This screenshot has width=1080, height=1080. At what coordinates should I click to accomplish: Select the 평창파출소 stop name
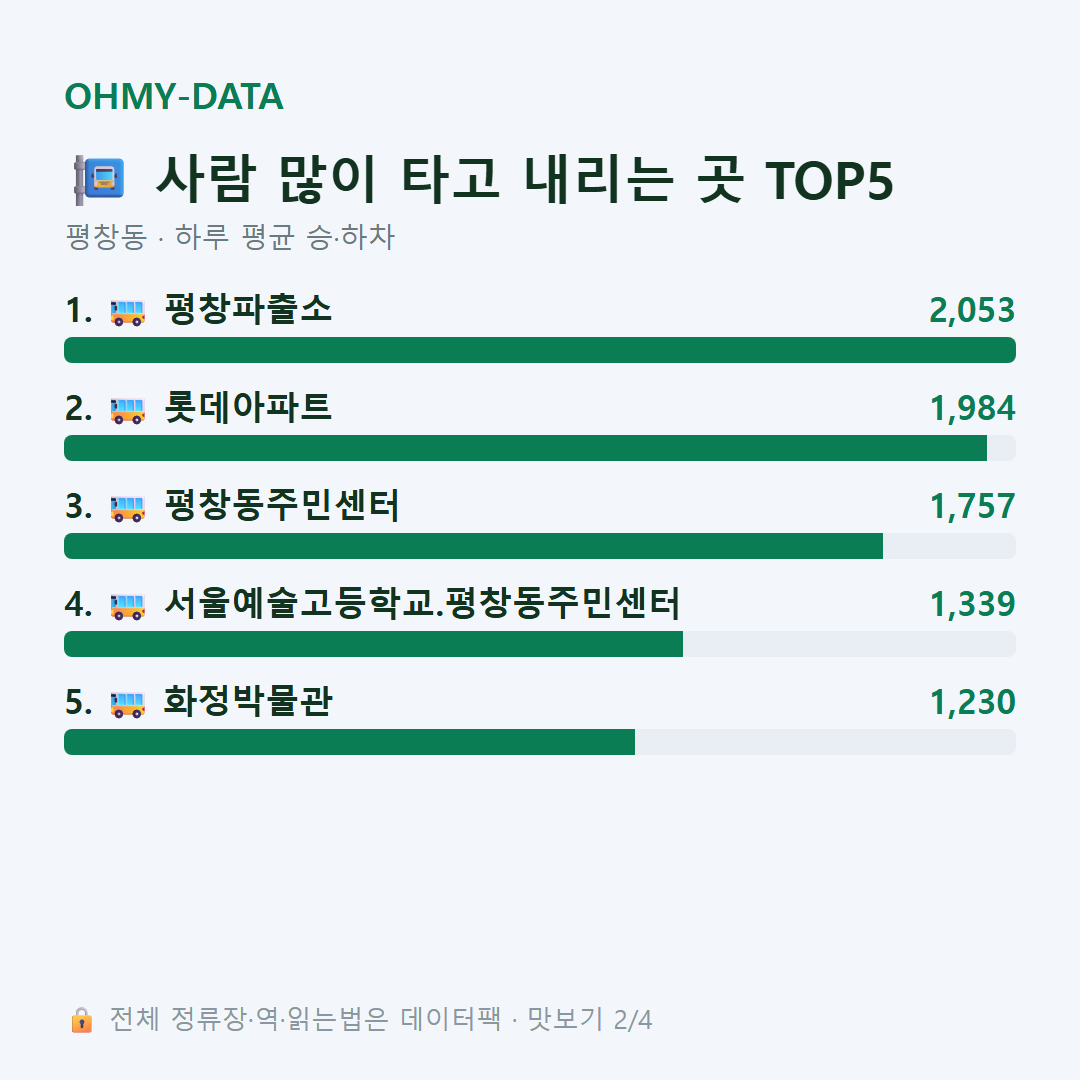point(248,309)
